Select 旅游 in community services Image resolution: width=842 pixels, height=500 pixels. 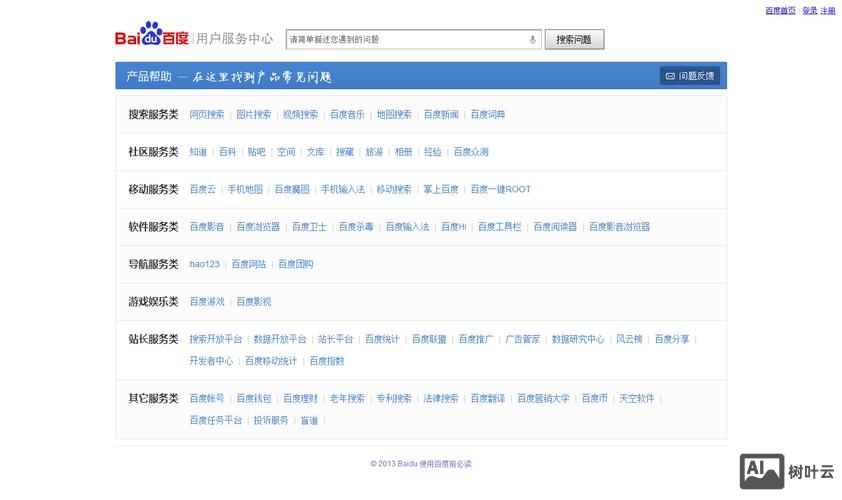point(374,152)
